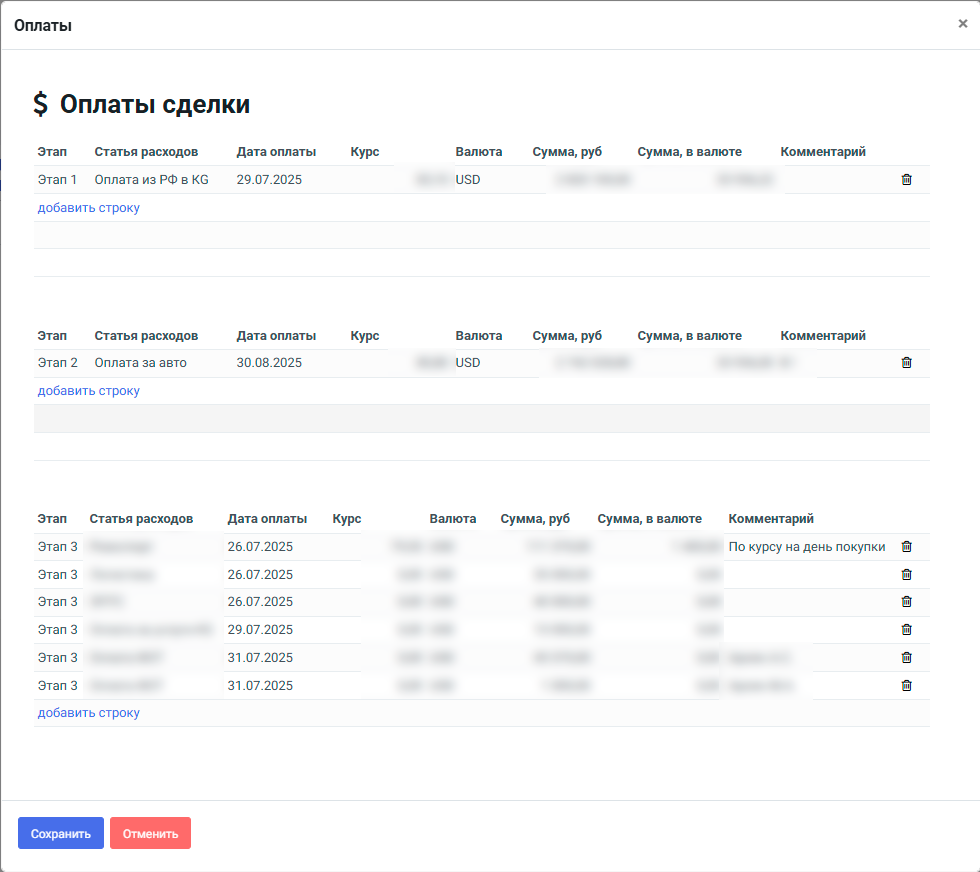Delete the first Этап 3 row dated 31.07.2025
980x872 pixels.
click(x=906, y=658)
